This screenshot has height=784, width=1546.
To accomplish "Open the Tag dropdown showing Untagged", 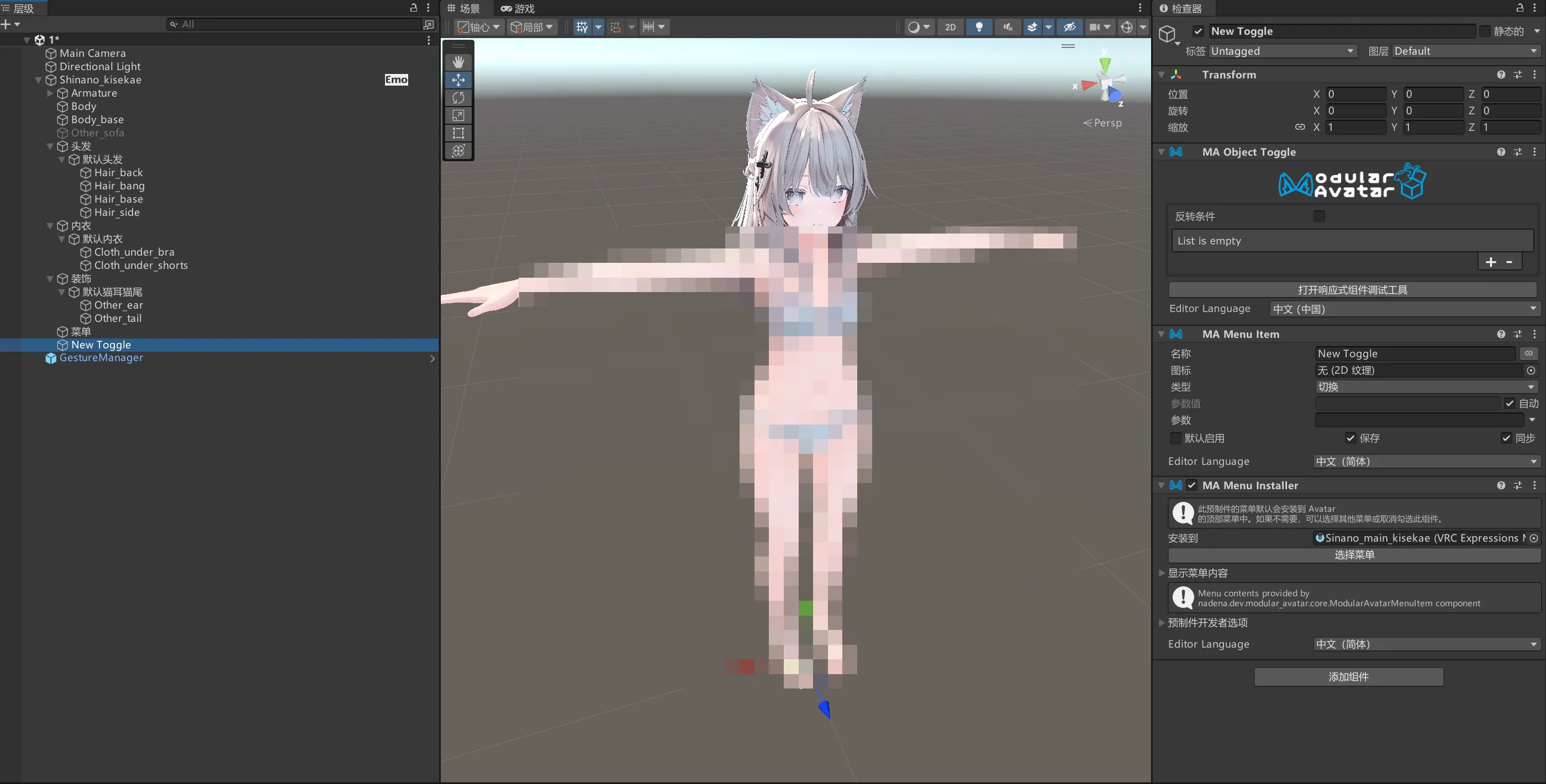I will point(1283,51).
